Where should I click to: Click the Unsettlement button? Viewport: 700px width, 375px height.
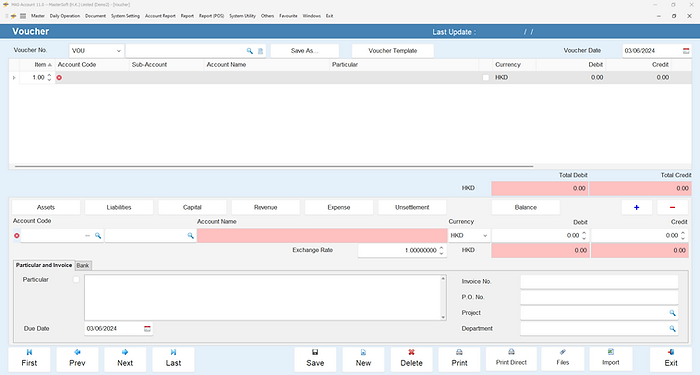(412, 207)
